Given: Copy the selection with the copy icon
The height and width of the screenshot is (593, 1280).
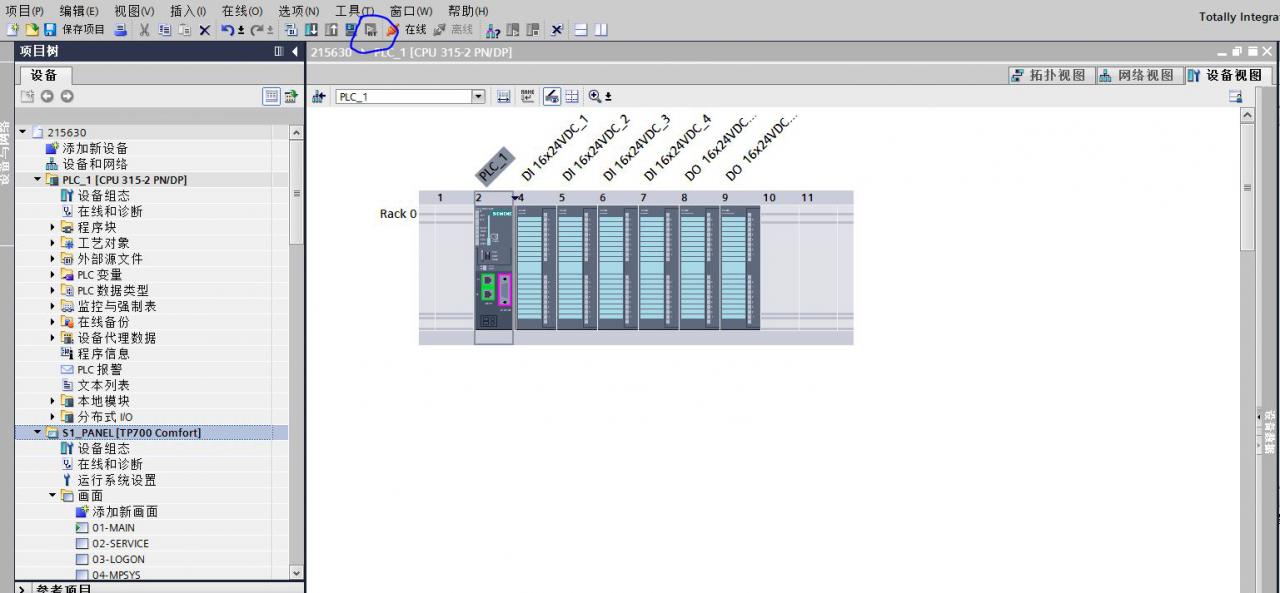Looking at the screenshot, I should [164, 30].
